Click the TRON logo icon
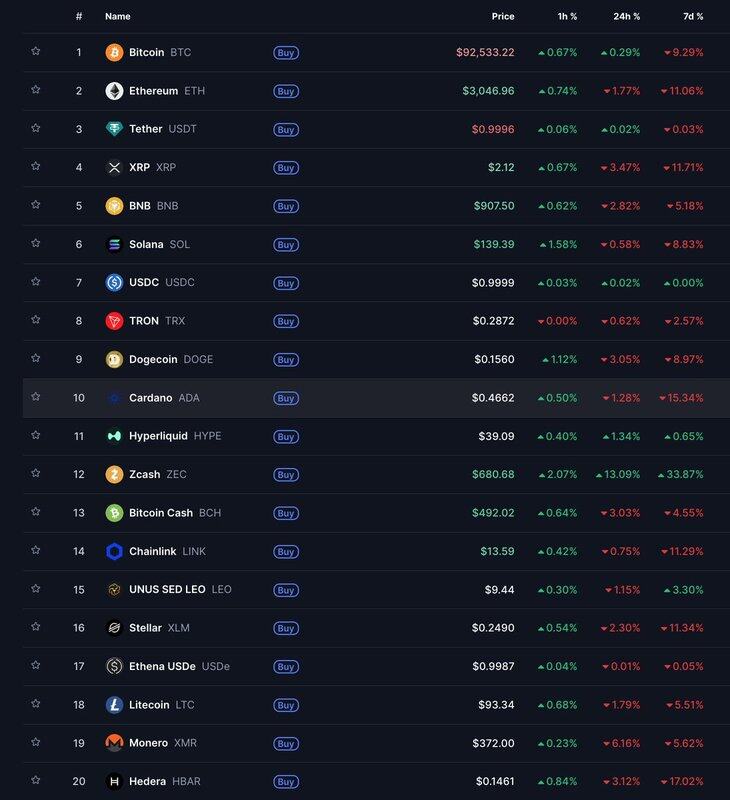The height and width of the screenshot is (800, 730). click(x=114, y=321)
